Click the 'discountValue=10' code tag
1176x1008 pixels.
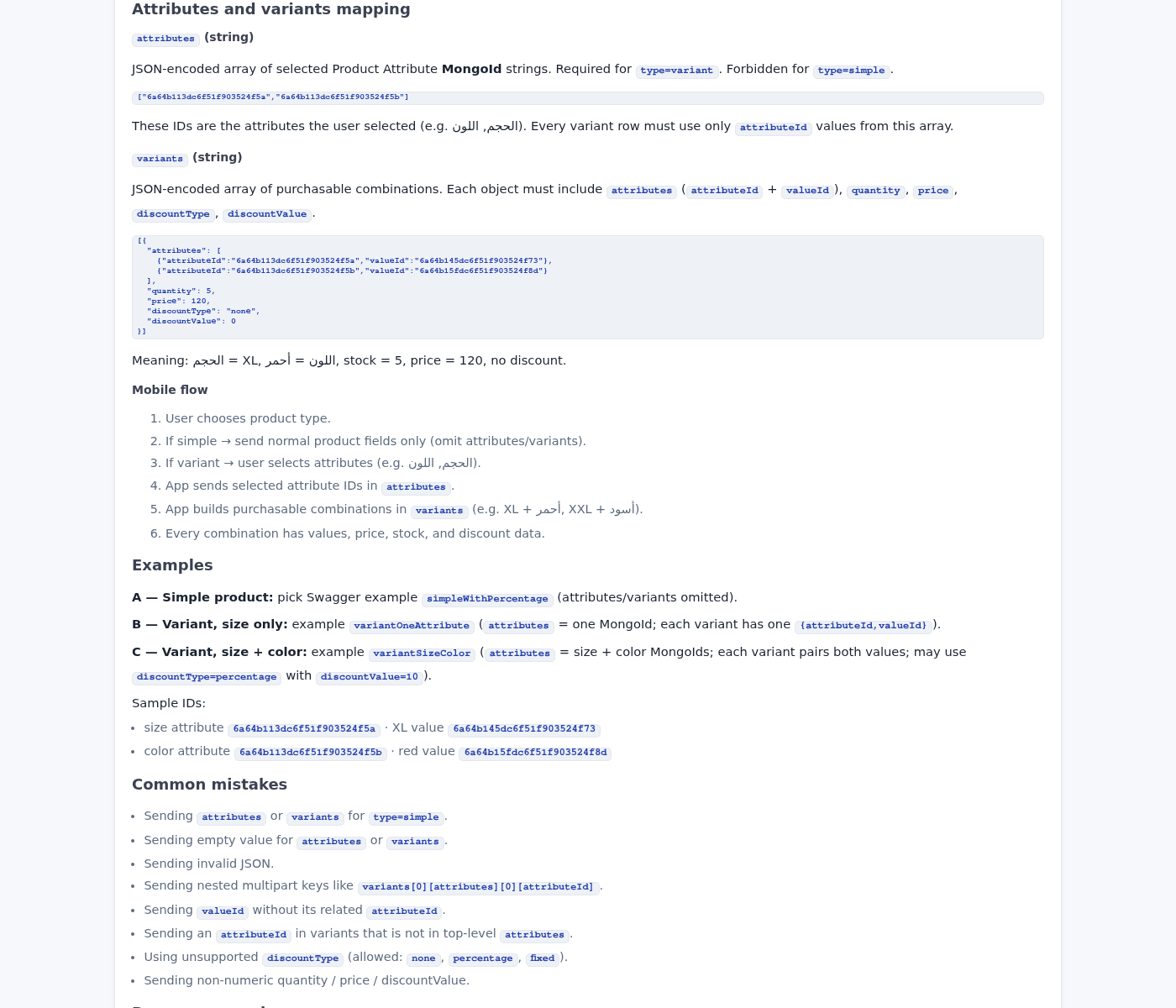point(370,677)
